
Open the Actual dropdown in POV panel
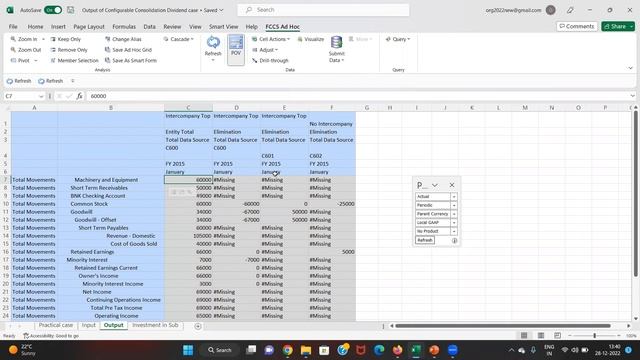click(x=454, y=197)
